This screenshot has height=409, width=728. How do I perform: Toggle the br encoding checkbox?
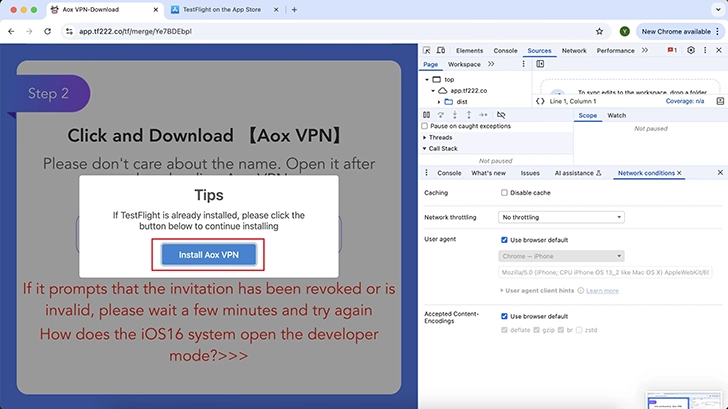point(561,330)
